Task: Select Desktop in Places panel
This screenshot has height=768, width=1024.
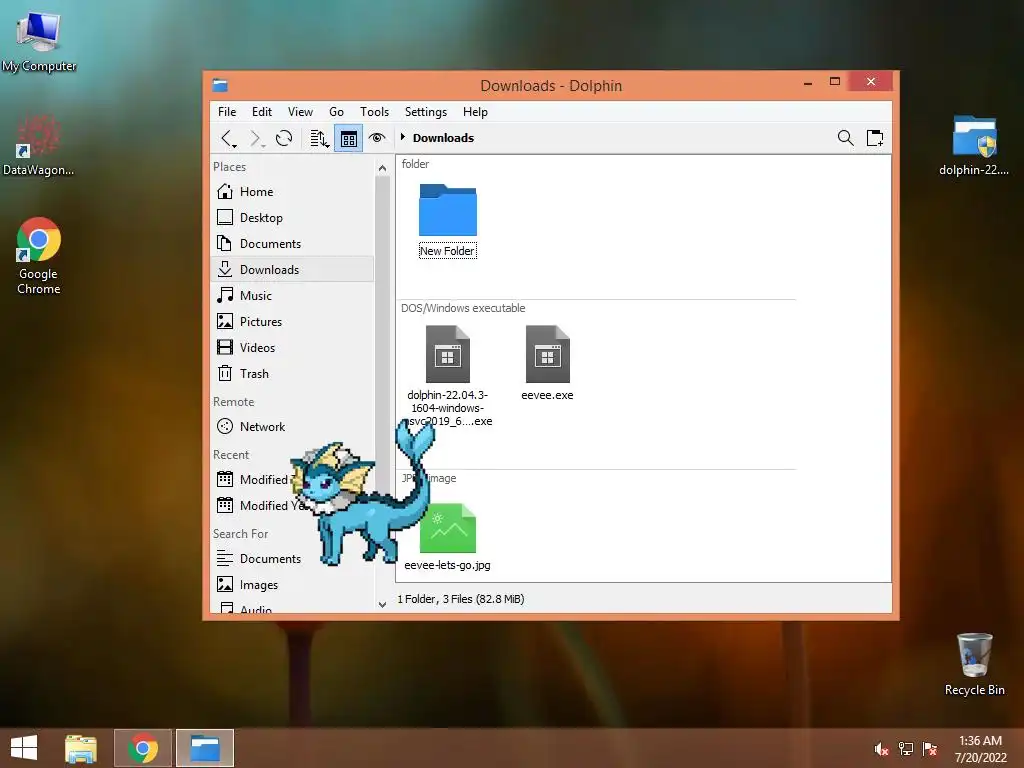Action: [293, 217]
